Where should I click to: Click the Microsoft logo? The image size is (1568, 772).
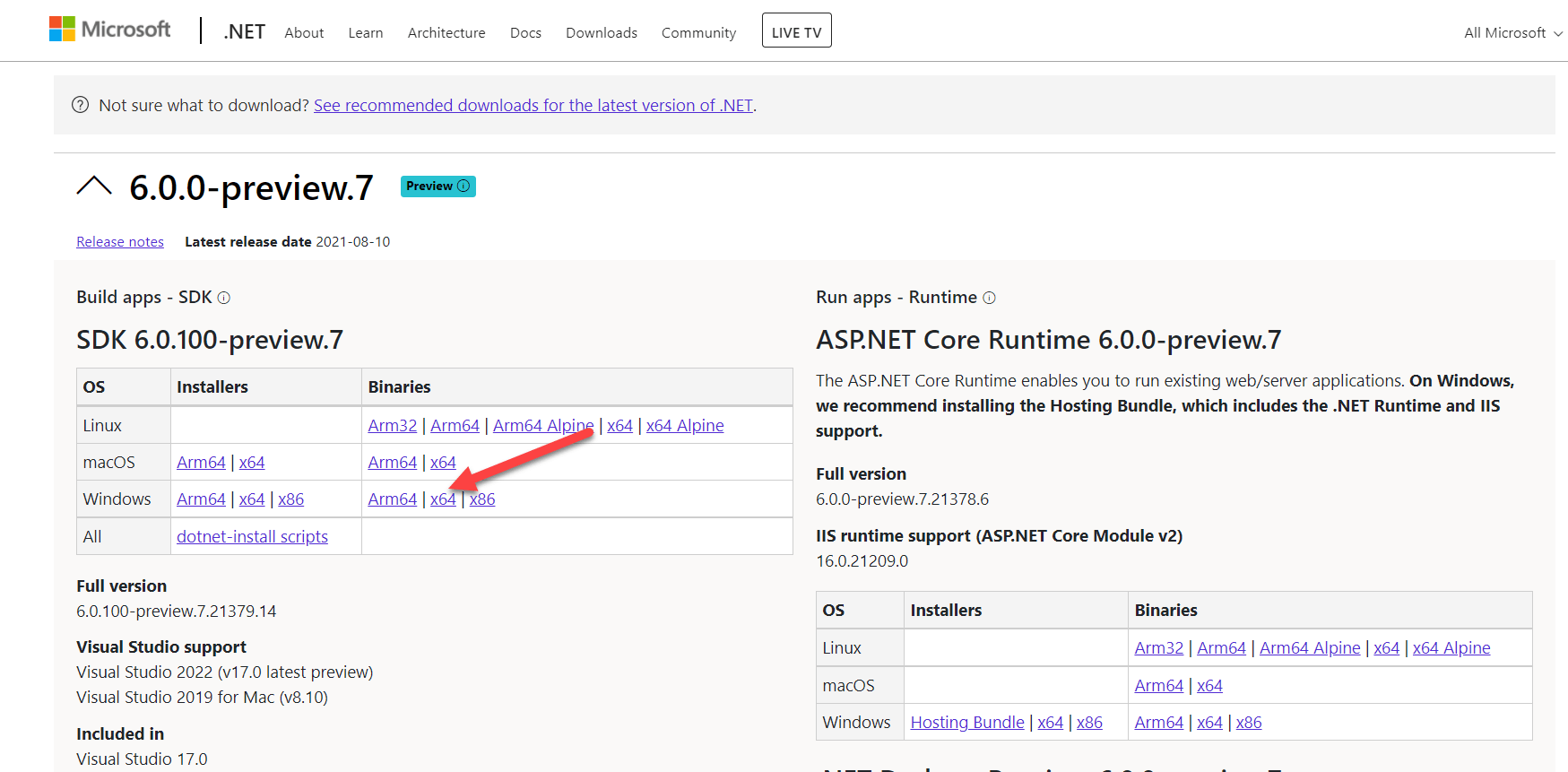109,30
